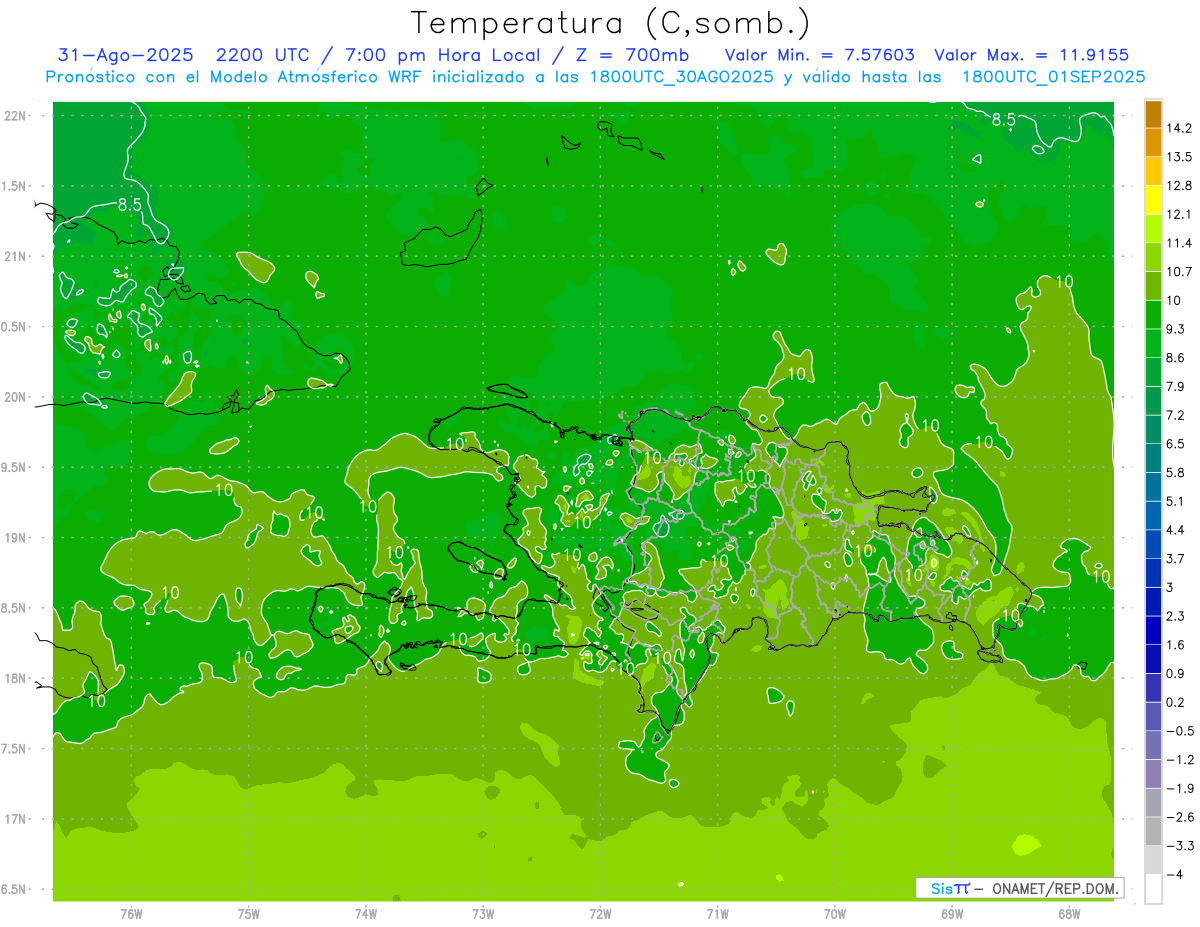1200x927 pixels.
Task: Click the "10.7" color scale label
Action: [x=1180, y=272]
